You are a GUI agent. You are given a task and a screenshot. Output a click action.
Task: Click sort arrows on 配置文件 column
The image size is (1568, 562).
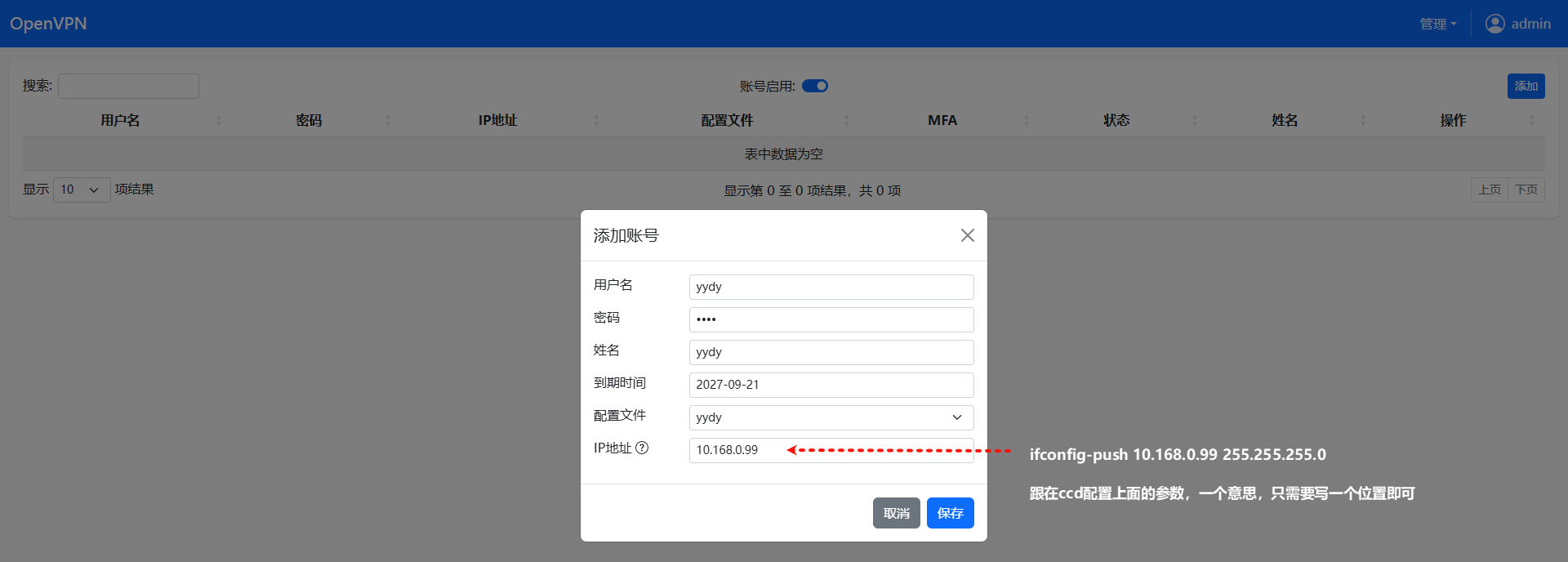pyautogui.click(x=846, y=120)
